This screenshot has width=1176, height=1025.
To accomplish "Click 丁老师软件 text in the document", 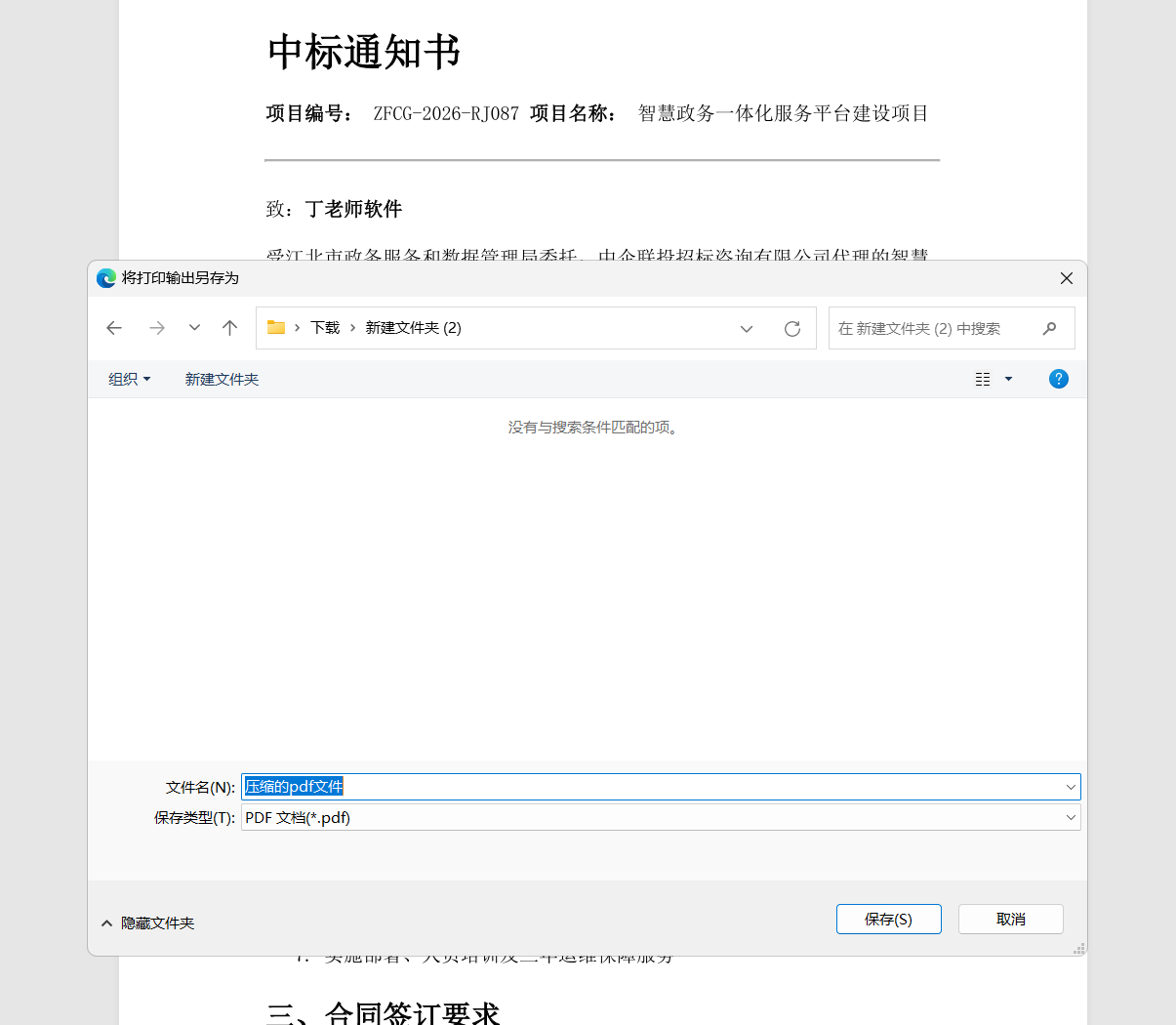I will (353, 209).
